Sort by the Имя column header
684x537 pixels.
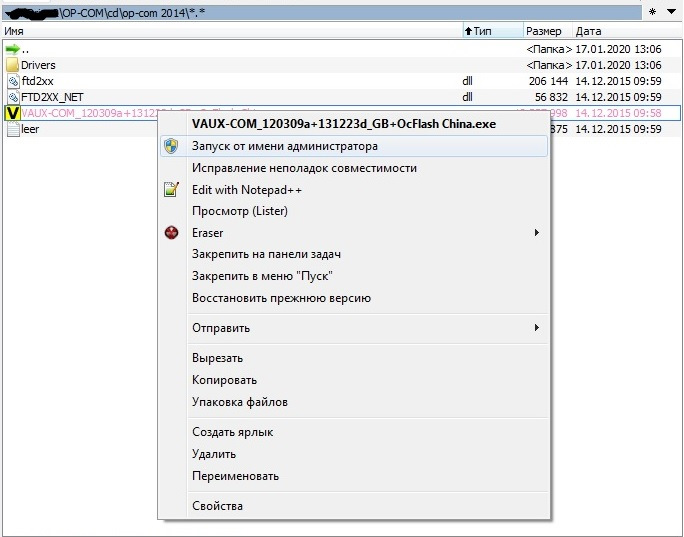(x=232, y=31)
